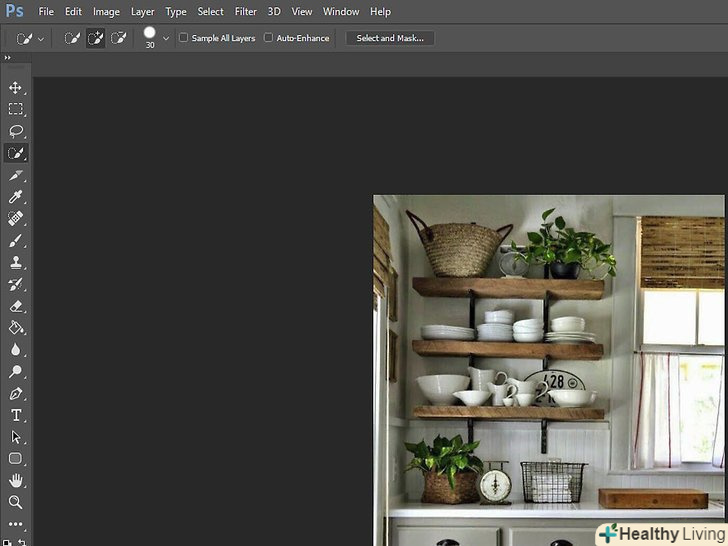This screenshot has width=728, height=546.
Task: Select the Clone Stamp tool
Action: 16,262
